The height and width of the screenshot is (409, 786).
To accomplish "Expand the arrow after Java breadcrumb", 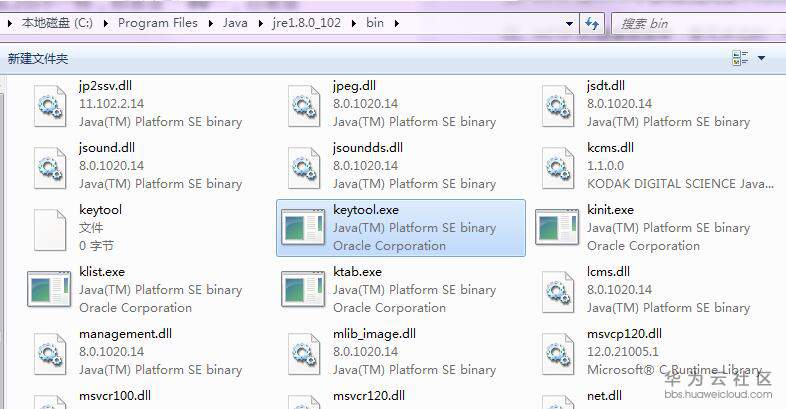I will pos(260,23).
